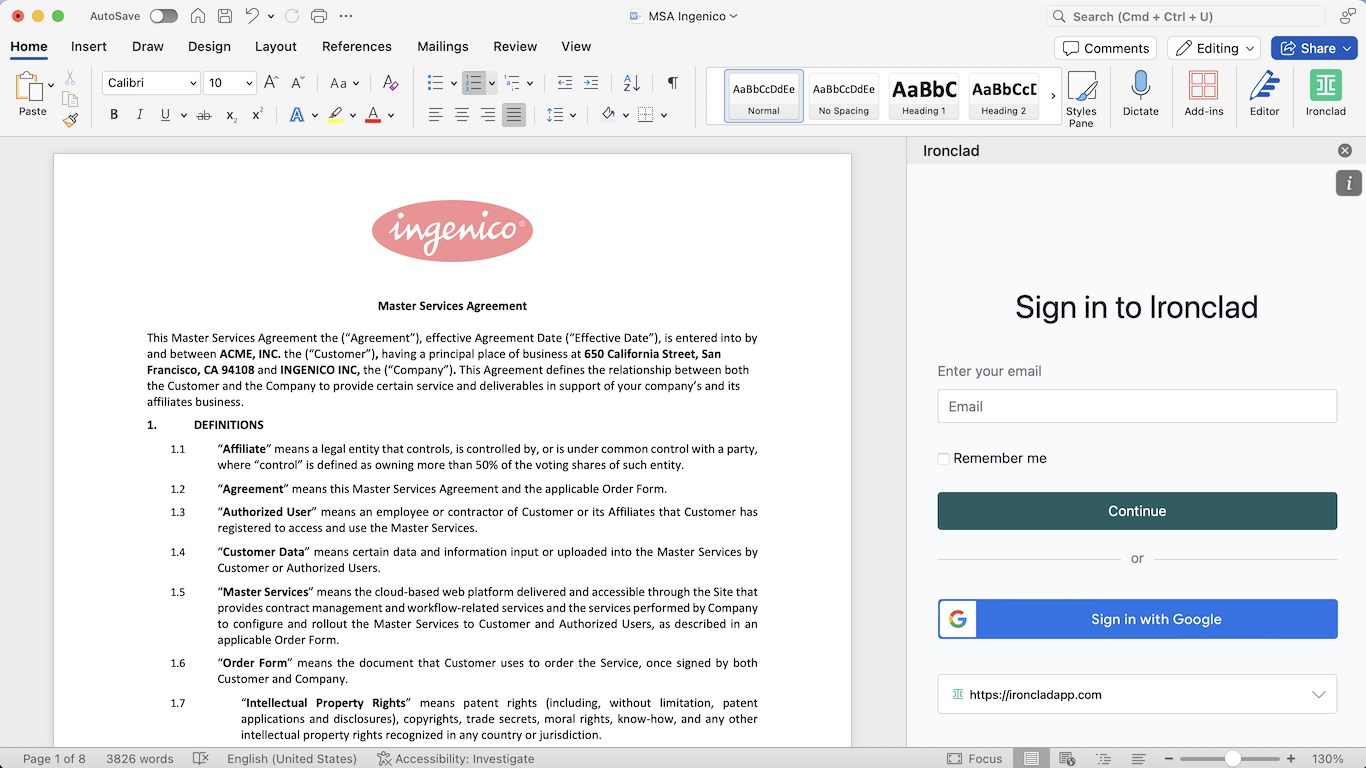
Task: Click the Copy icon in clipboard group
Action: coord(70,98)
